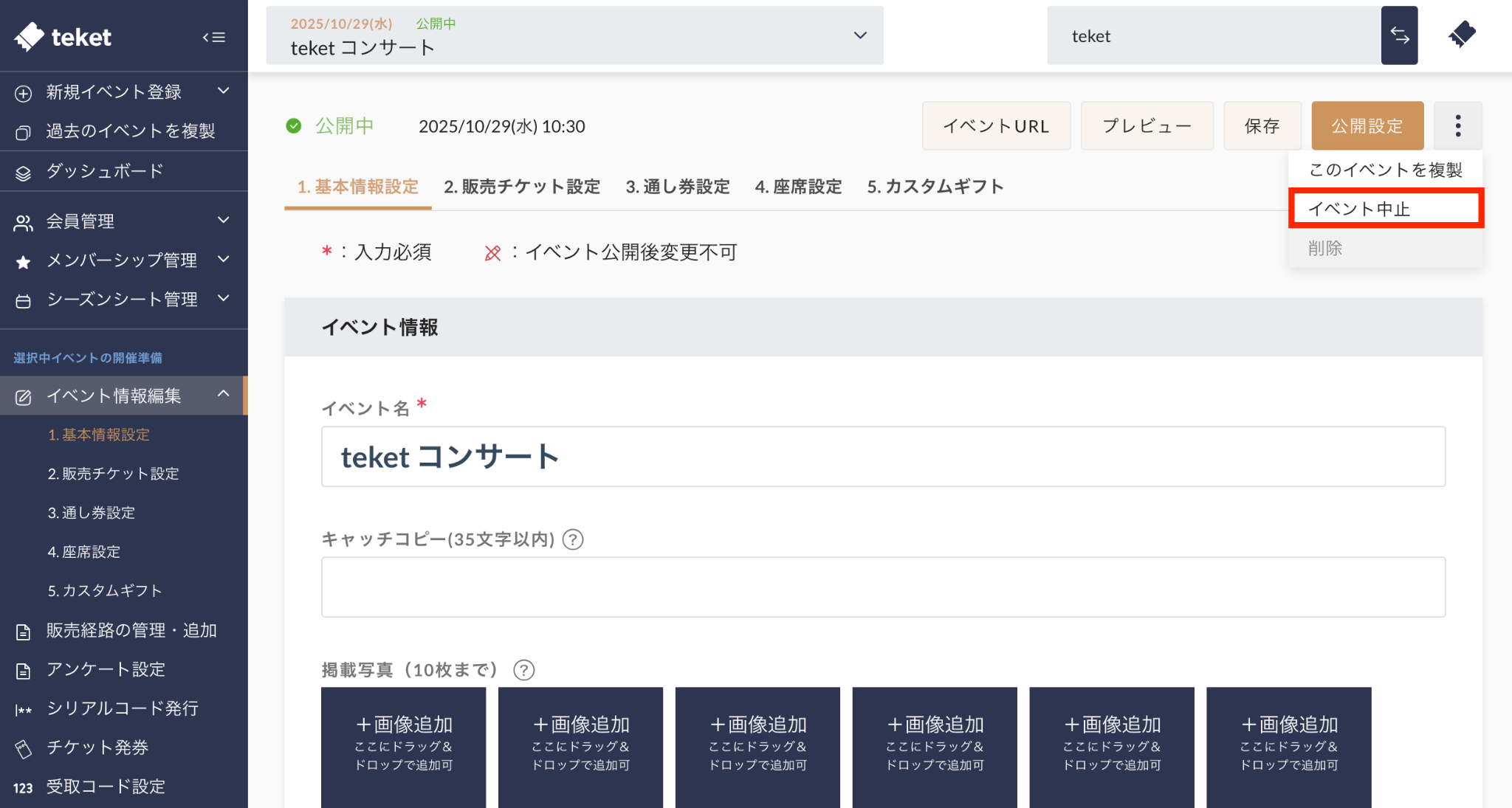The image size is (1512, 808).
Task: Open serial code issuing (シリアルコード発行)
Action: pyautogui.click(x=123, y=708)
